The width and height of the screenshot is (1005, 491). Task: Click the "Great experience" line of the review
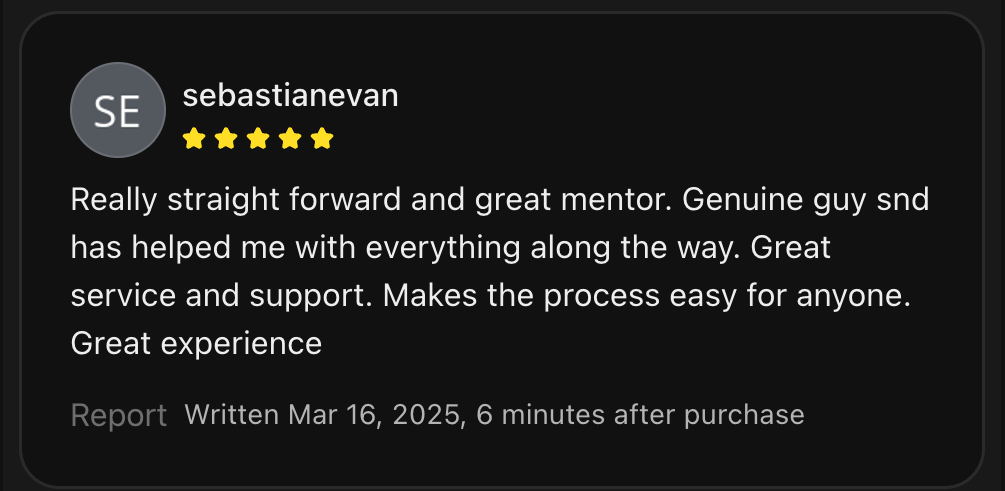coord(196,344)
